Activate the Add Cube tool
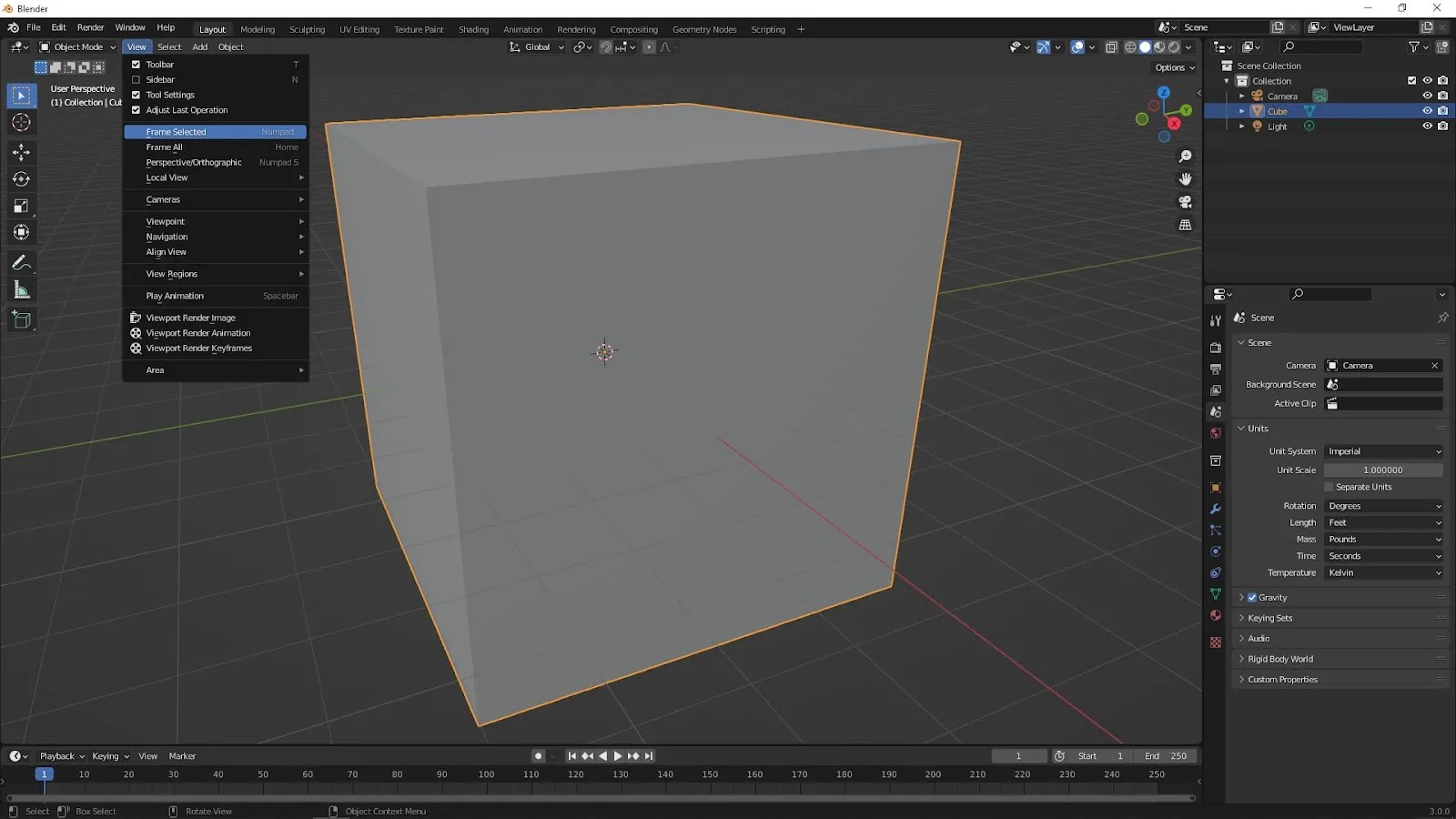This screenshot has width=1456, height=819. click(21, 319)
